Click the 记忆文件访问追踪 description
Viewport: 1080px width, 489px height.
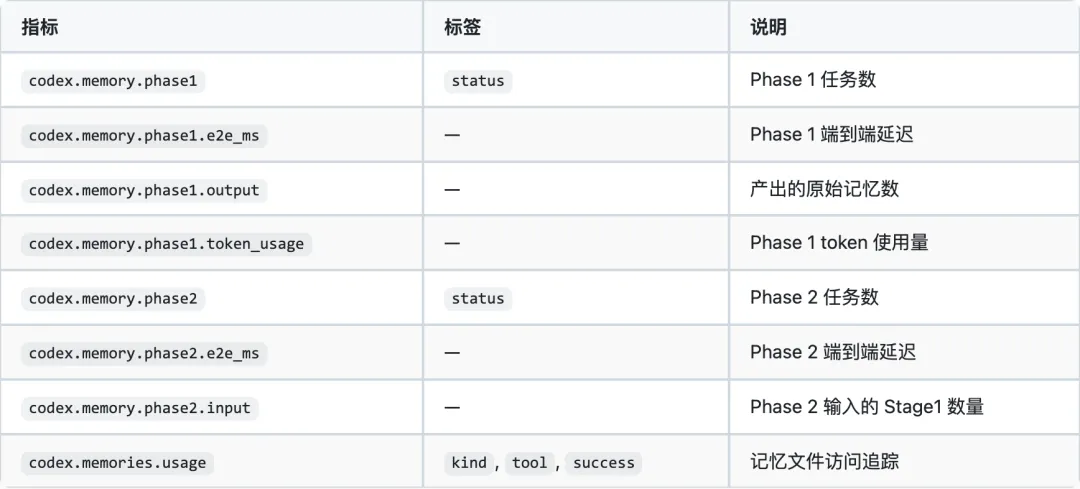click(824, 461)
